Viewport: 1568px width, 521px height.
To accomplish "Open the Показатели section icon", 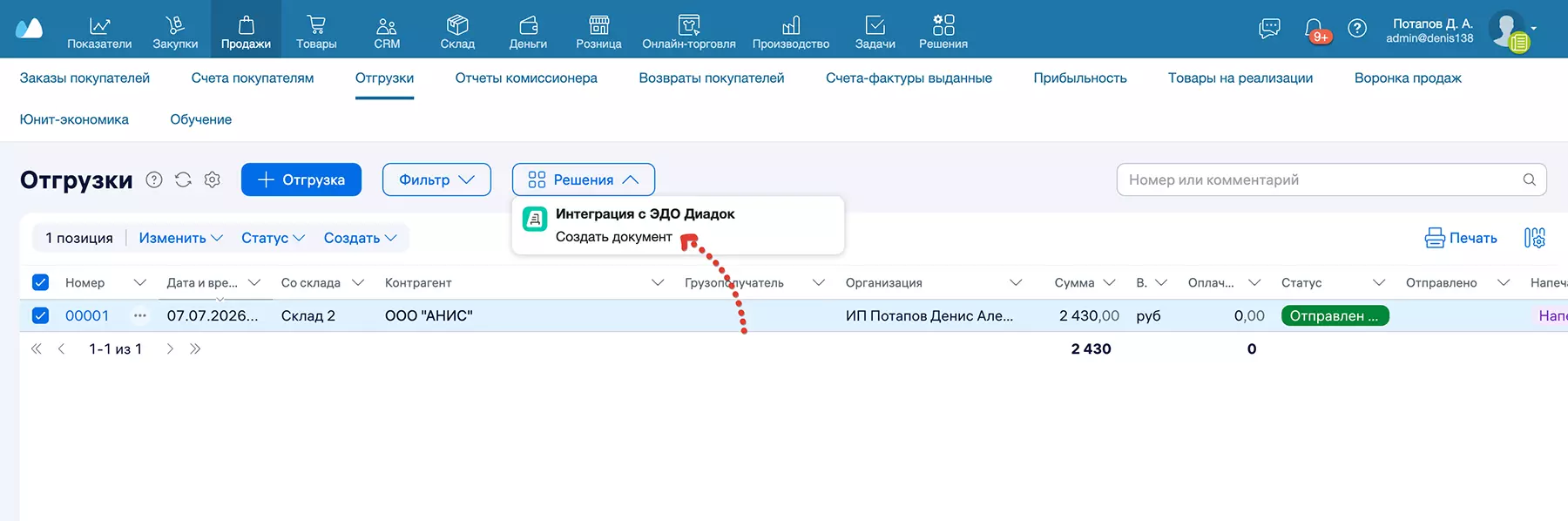I will point(99,25).
